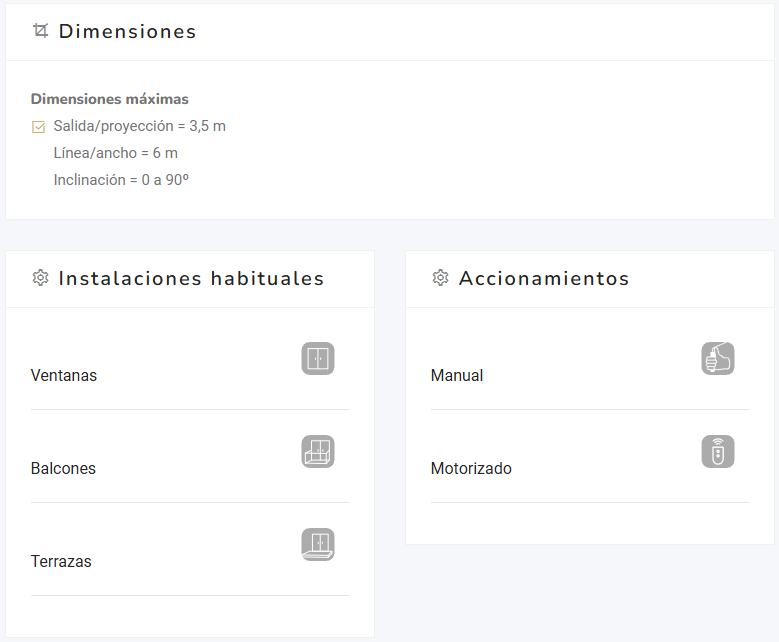The width and height of the screenshot is (779, 642).
Task: Click the Dimensiones máximas bold label
Action: click(110, 99)
